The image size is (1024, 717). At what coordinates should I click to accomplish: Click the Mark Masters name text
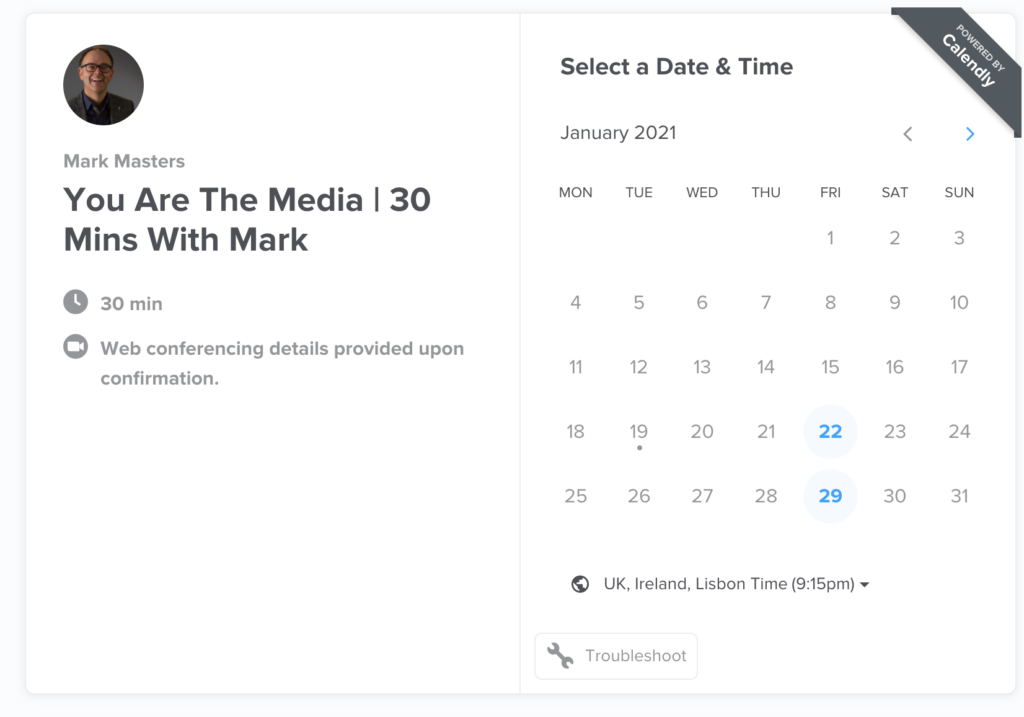[124, 161]
